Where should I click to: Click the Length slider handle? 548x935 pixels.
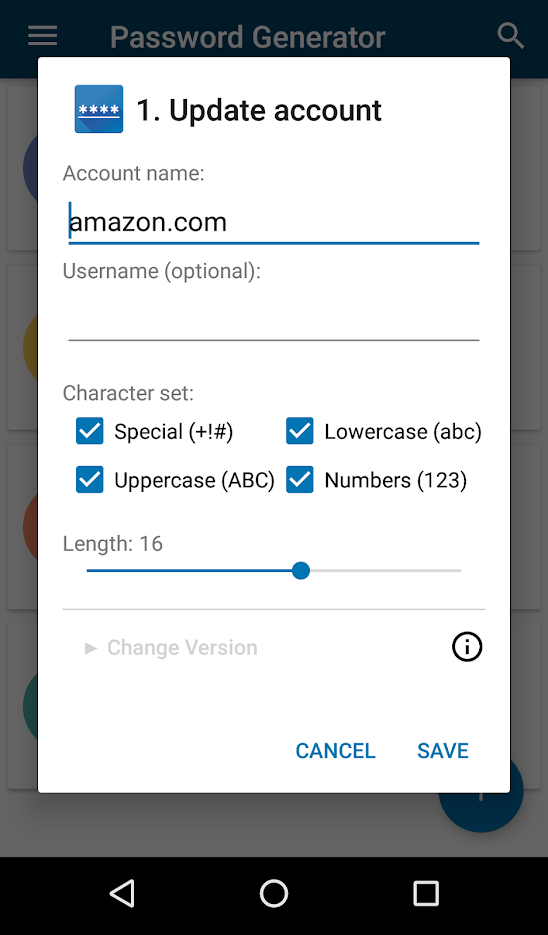301,571
